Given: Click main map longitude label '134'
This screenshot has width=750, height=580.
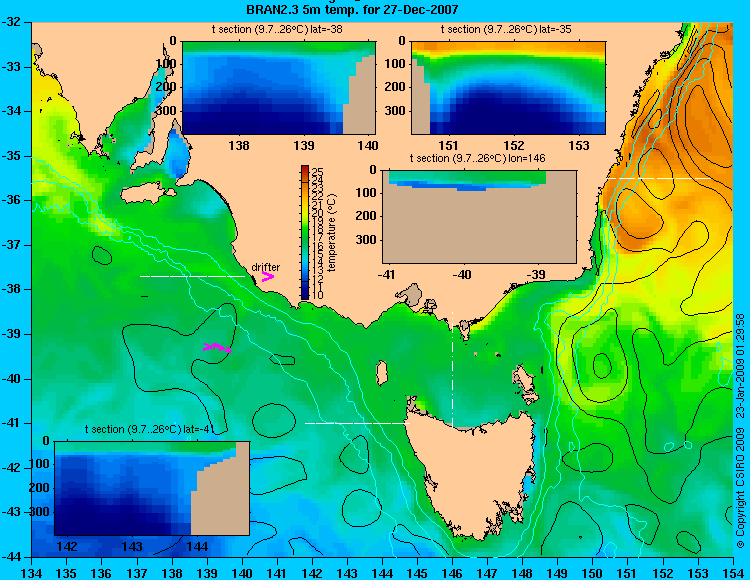Looking at the screenshot, I should pyautogui.click(x=32, y=573).
